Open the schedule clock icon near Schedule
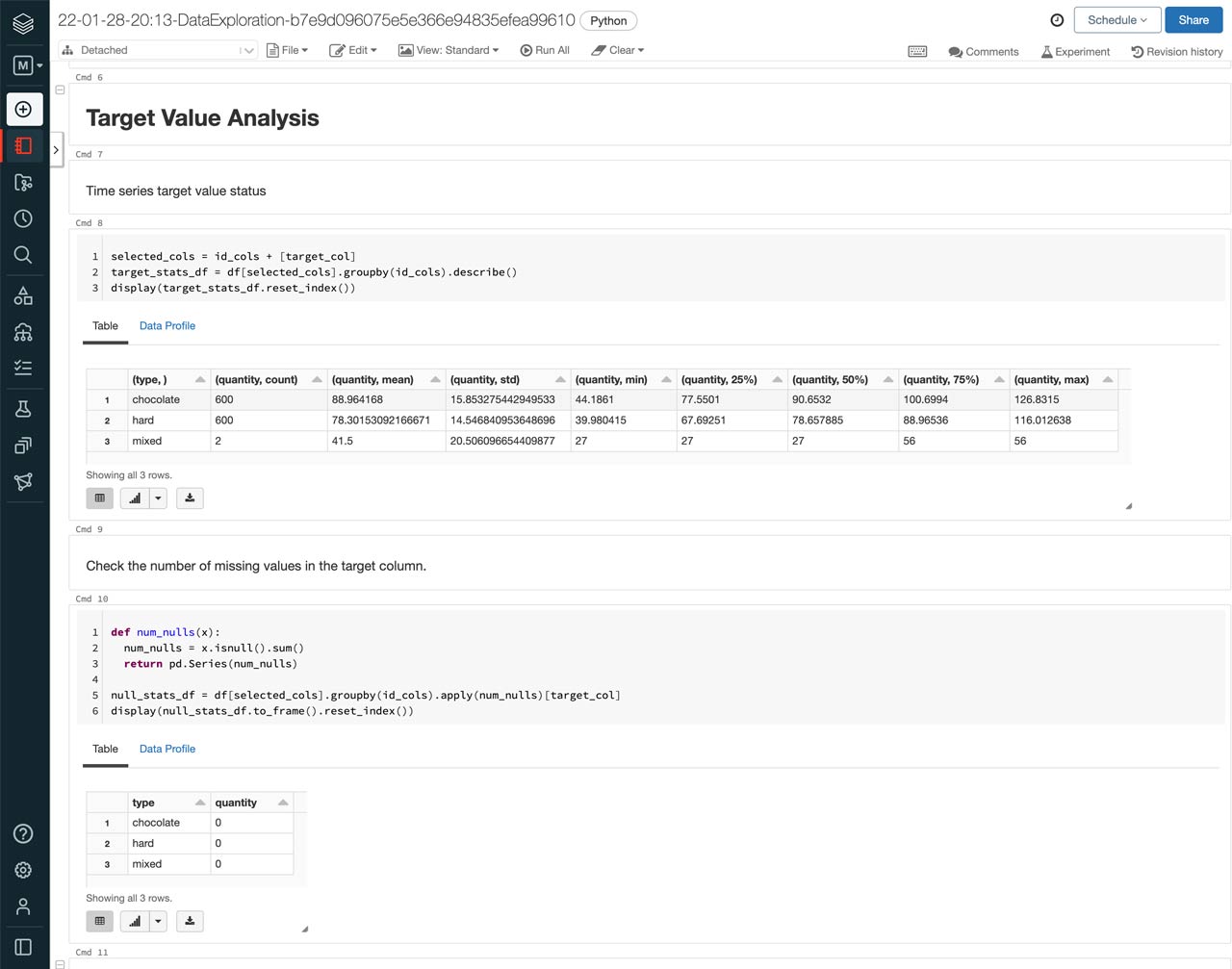1232x969 pixels. pos(1057,20)
